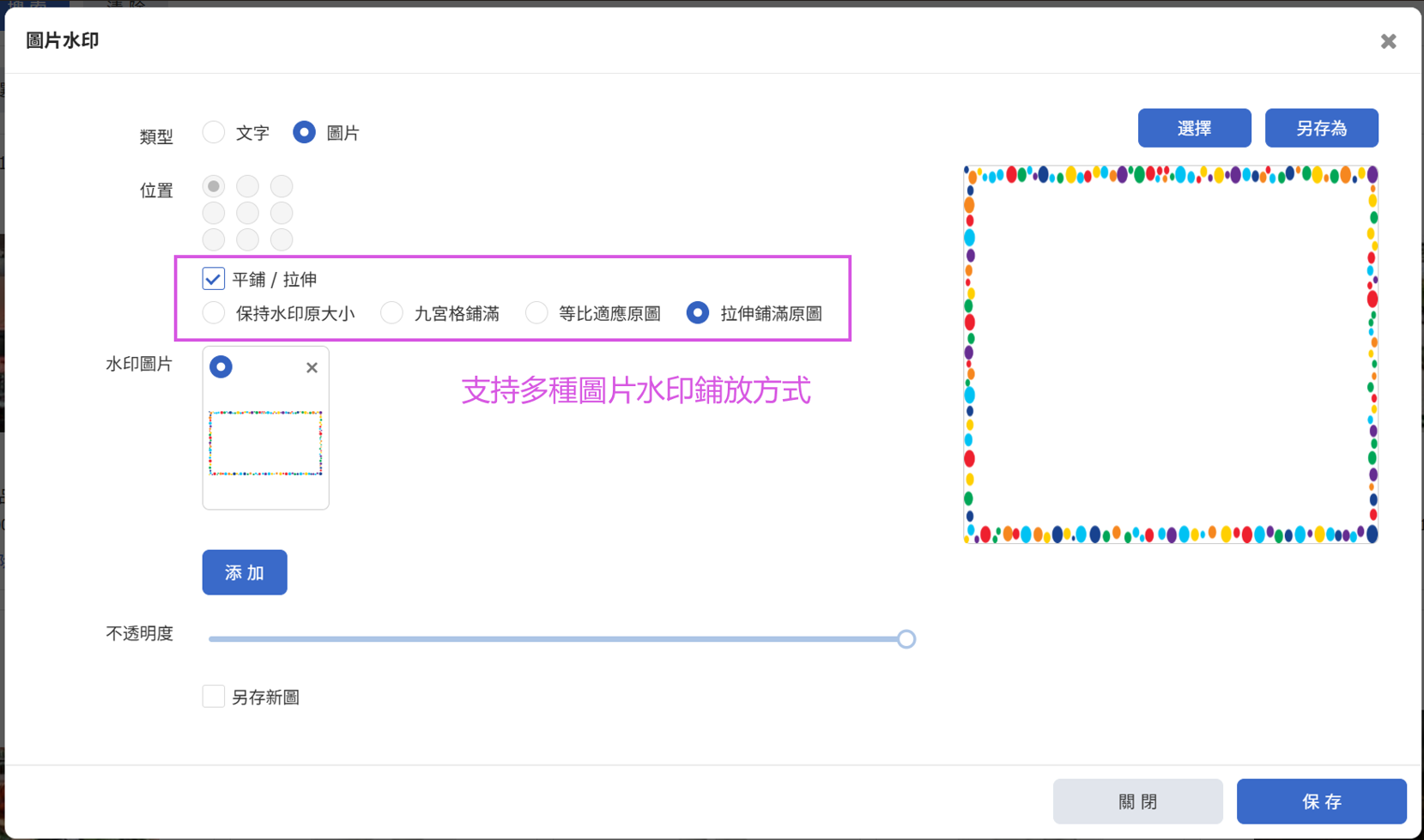The height and width of the screenshot is (840, 1424).
Task: Choose 保持水印原大小 option
Action: 214,313
